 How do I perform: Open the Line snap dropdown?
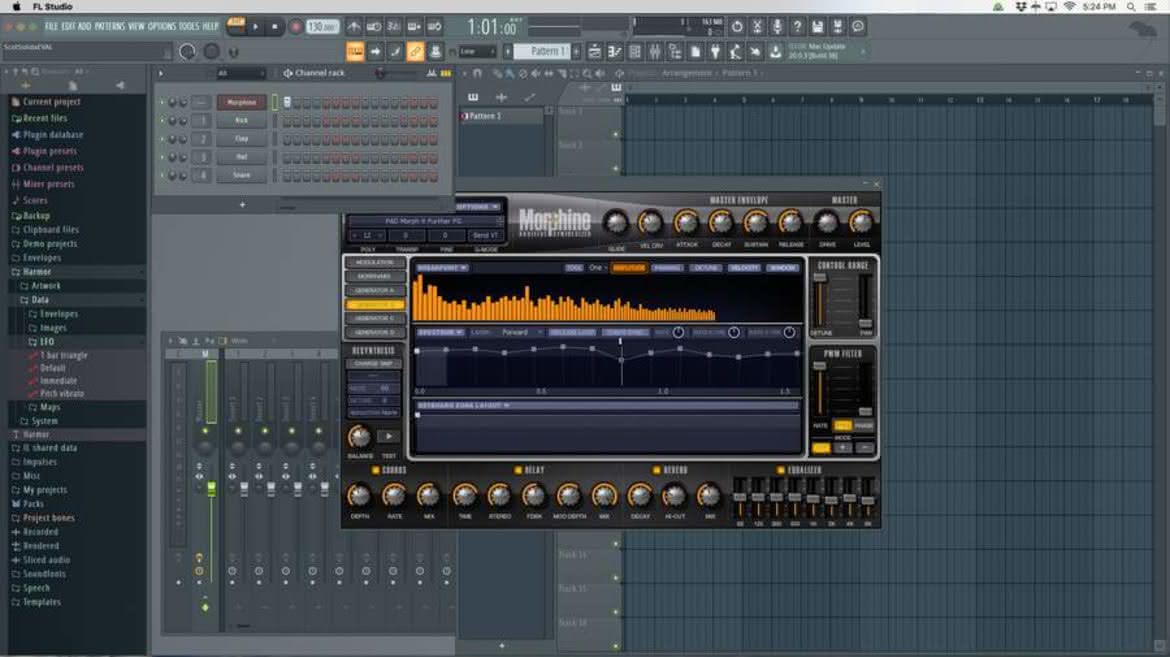[x=476, y=52]
